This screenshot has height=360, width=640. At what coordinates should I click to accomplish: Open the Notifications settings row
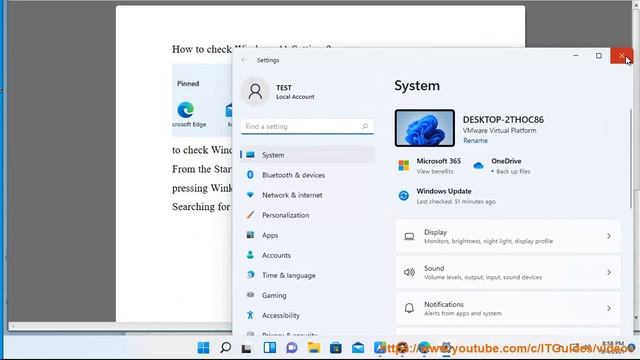tap(508, 309)
